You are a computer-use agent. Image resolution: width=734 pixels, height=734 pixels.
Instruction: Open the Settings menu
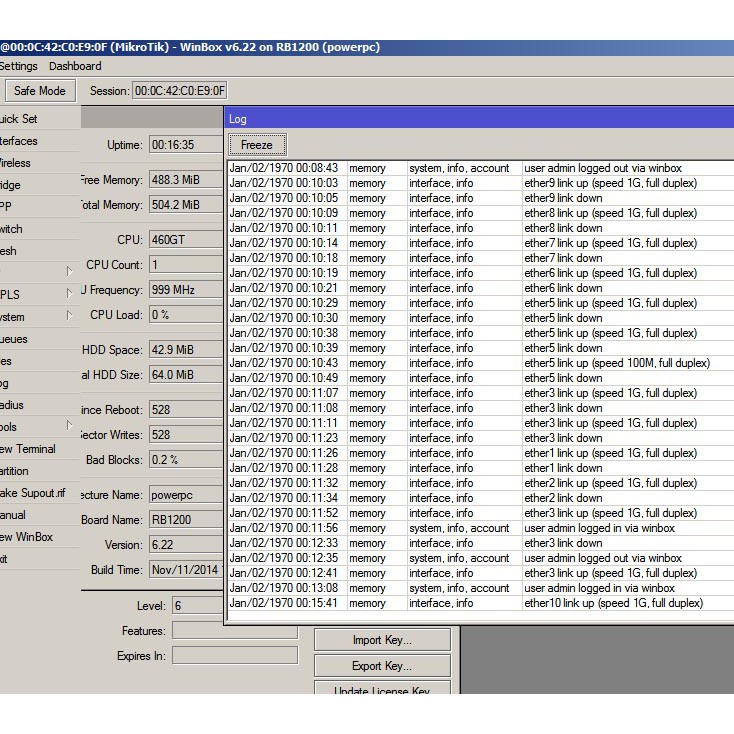18,66
